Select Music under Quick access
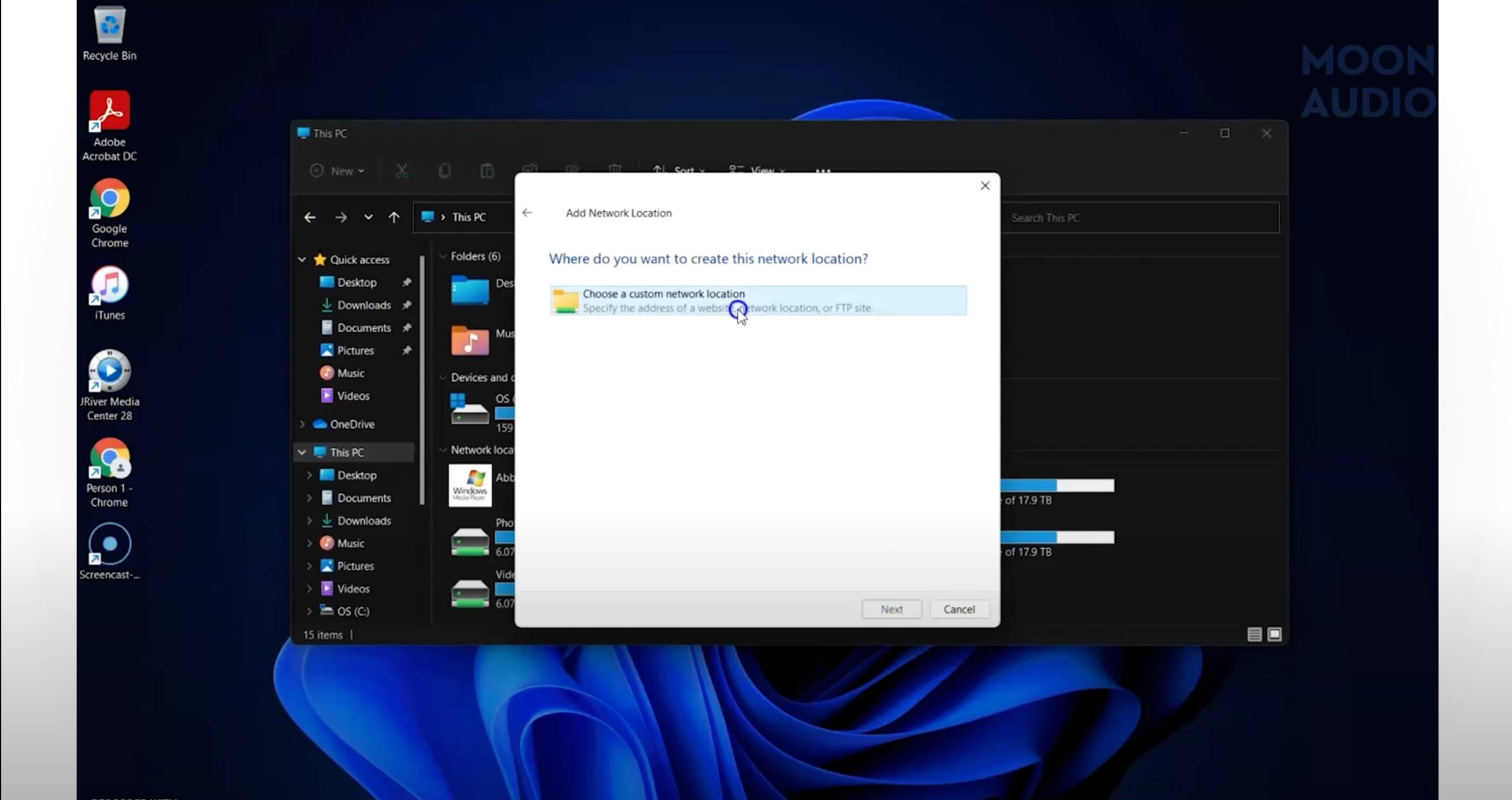Image resolution: width=1512 pixels, height=800 pixels. (x=342, y=373)
